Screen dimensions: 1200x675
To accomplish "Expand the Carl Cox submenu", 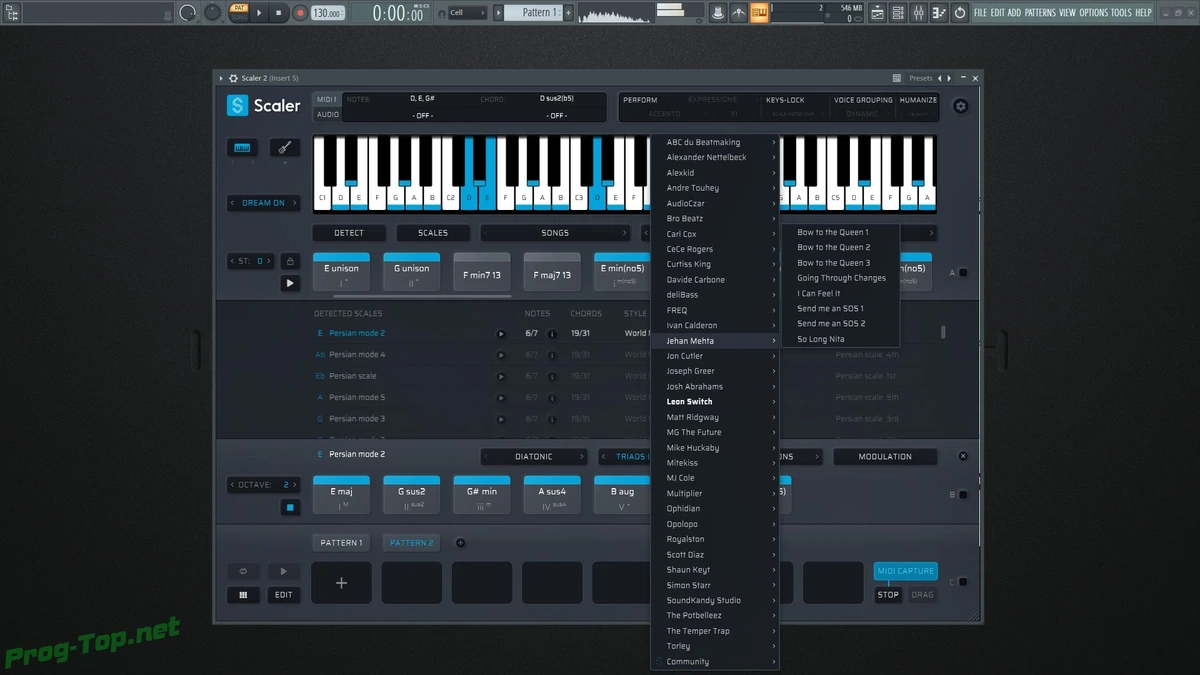I will click(715, 234).
